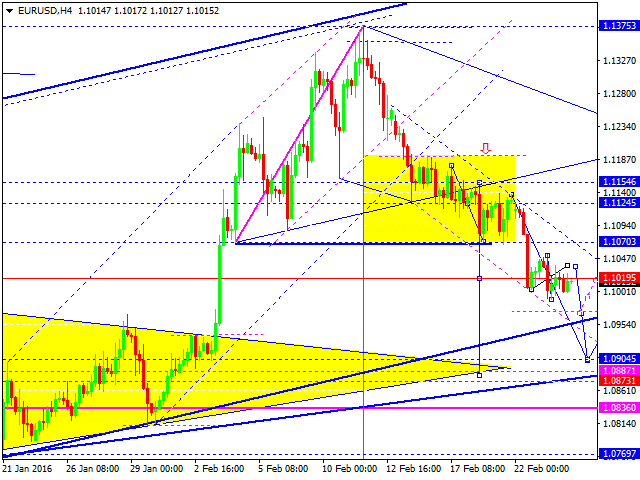The width and height of the screenshot is (640, 480).
Task: Click the 10 Feb 00:00 time label
Action: point(349,469)
